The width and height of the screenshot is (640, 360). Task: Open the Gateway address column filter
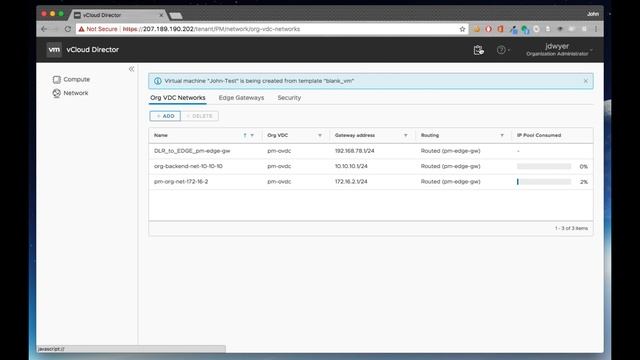pyautogui.click(x=406, y=135)
